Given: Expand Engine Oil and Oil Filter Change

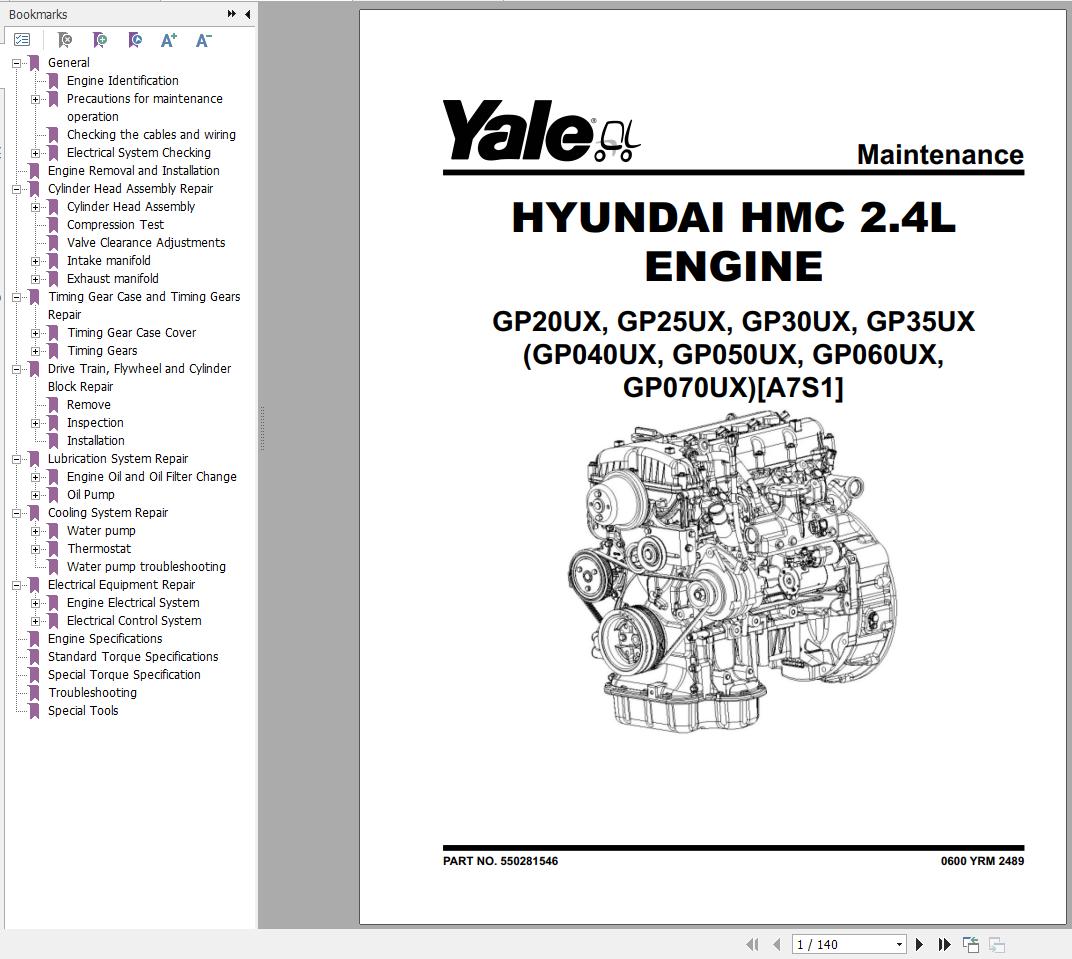Looking at the screenshot, I should click(36, 477).
